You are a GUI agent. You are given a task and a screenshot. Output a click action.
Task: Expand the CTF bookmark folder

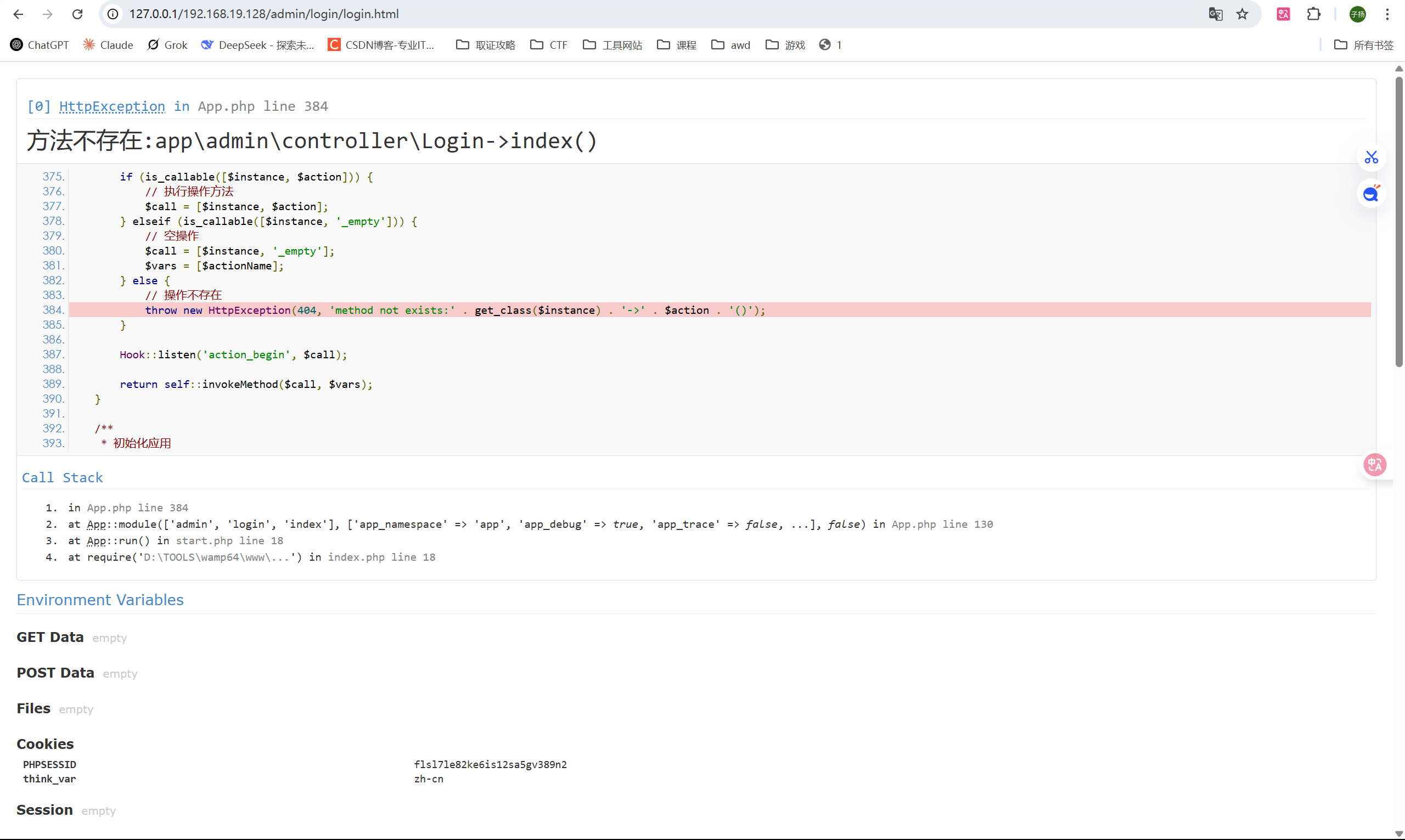pyautogui.click(x=548, y=45)
